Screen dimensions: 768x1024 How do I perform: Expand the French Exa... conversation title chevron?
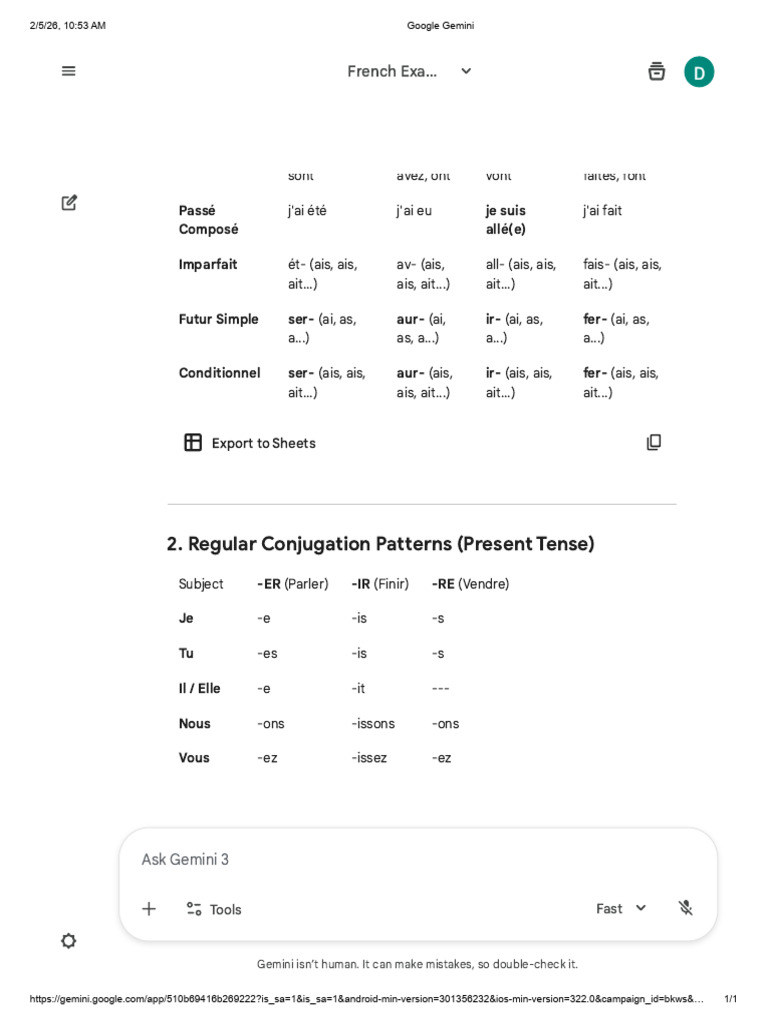[466, 71]
